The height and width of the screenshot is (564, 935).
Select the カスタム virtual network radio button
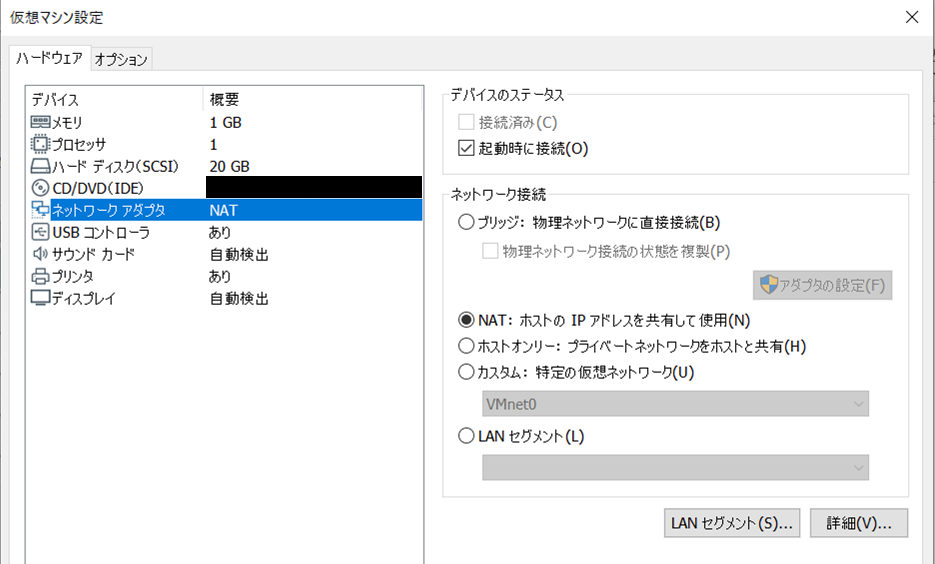pyautogui.click(x=466, y=372)
